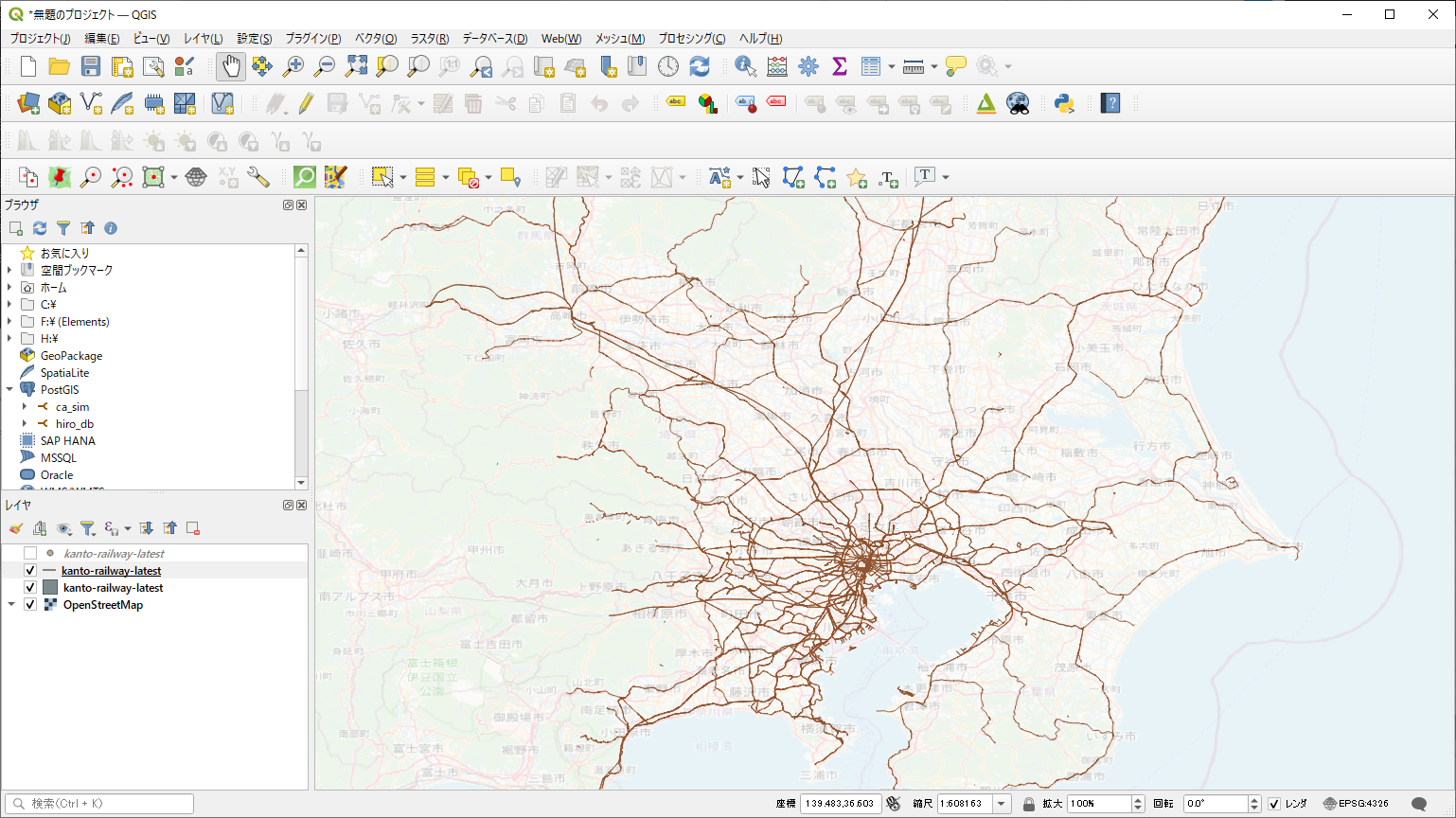This screenshot has height=818, width=1456.
Task: Open the プラグイン(P) menu
Action: coord(312,39)
